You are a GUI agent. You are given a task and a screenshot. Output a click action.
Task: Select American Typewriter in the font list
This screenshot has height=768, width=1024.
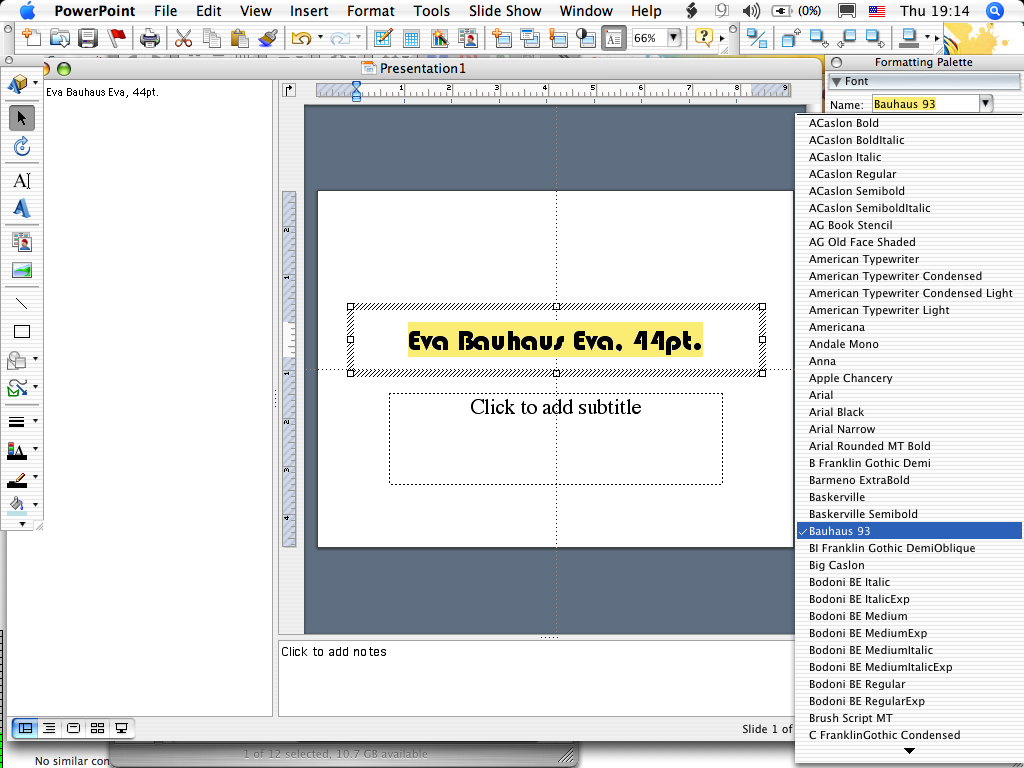[x=908, y=259]
